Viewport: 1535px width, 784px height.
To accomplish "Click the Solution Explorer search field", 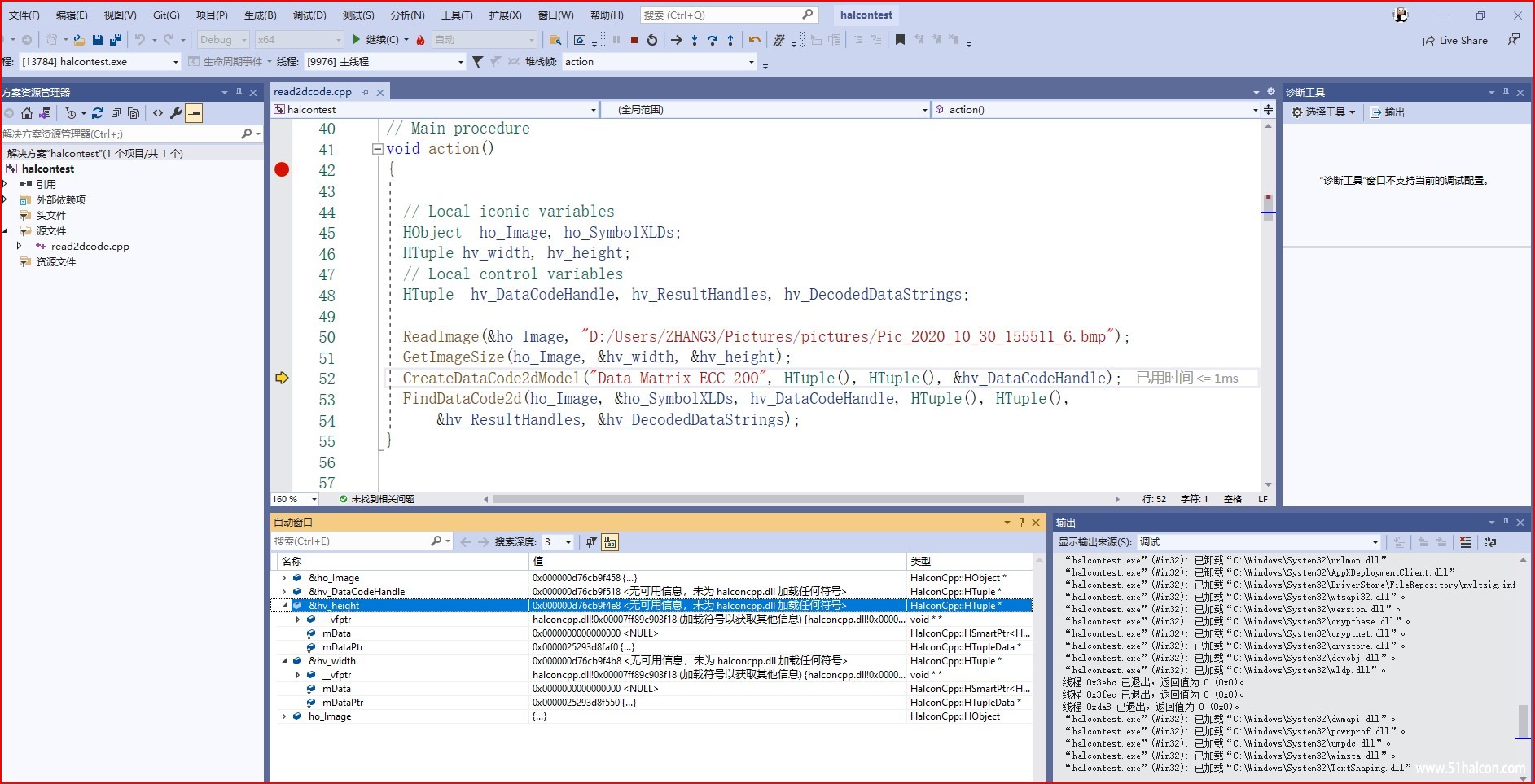I will [x=130, y=134].
